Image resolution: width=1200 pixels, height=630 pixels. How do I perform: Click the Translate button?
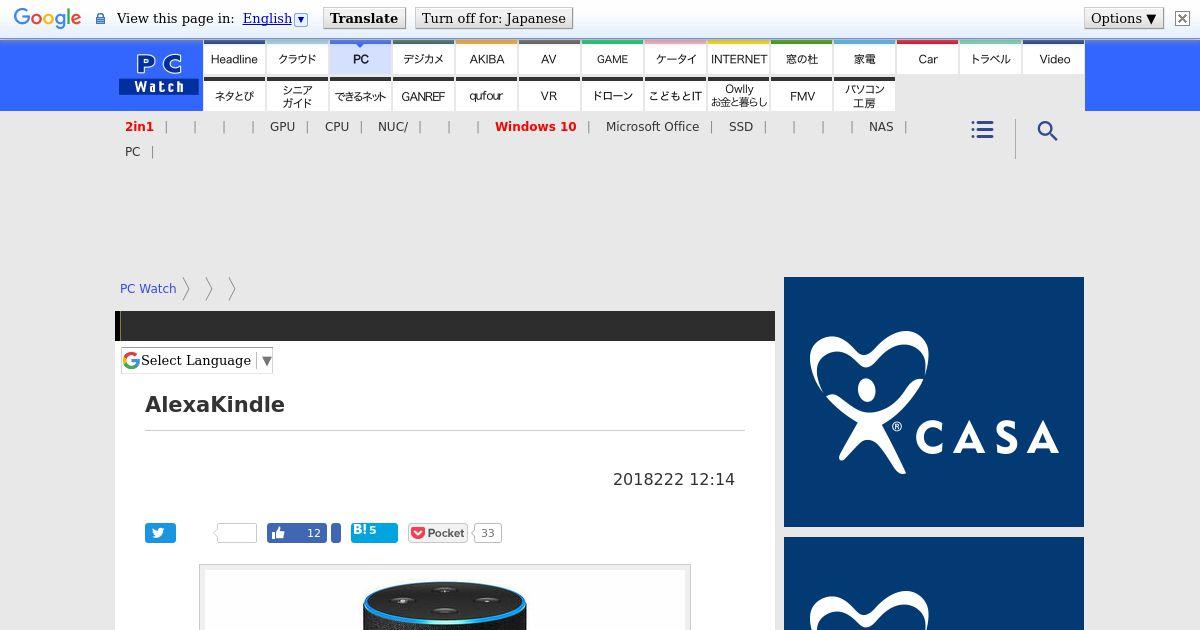pyautogui.click(x=364, y=18)
